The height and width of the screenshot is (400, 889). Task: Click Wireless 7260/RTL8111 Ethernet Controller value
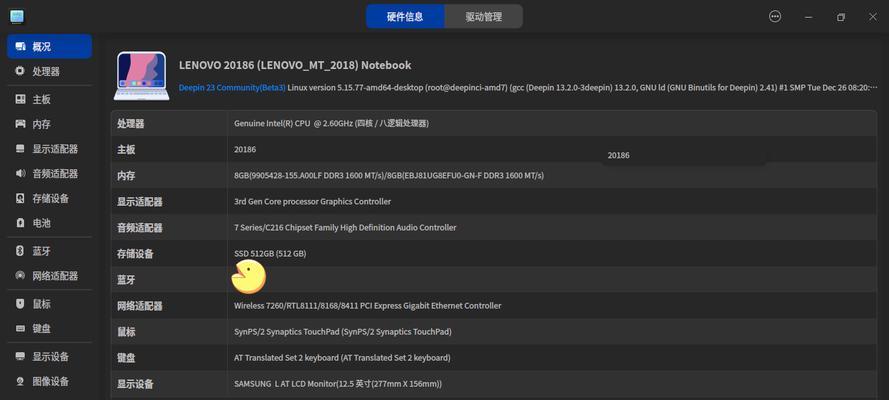point(367,306)
